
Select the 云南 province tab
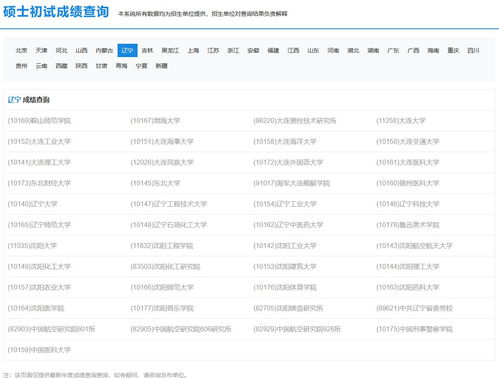coord(41,66)
